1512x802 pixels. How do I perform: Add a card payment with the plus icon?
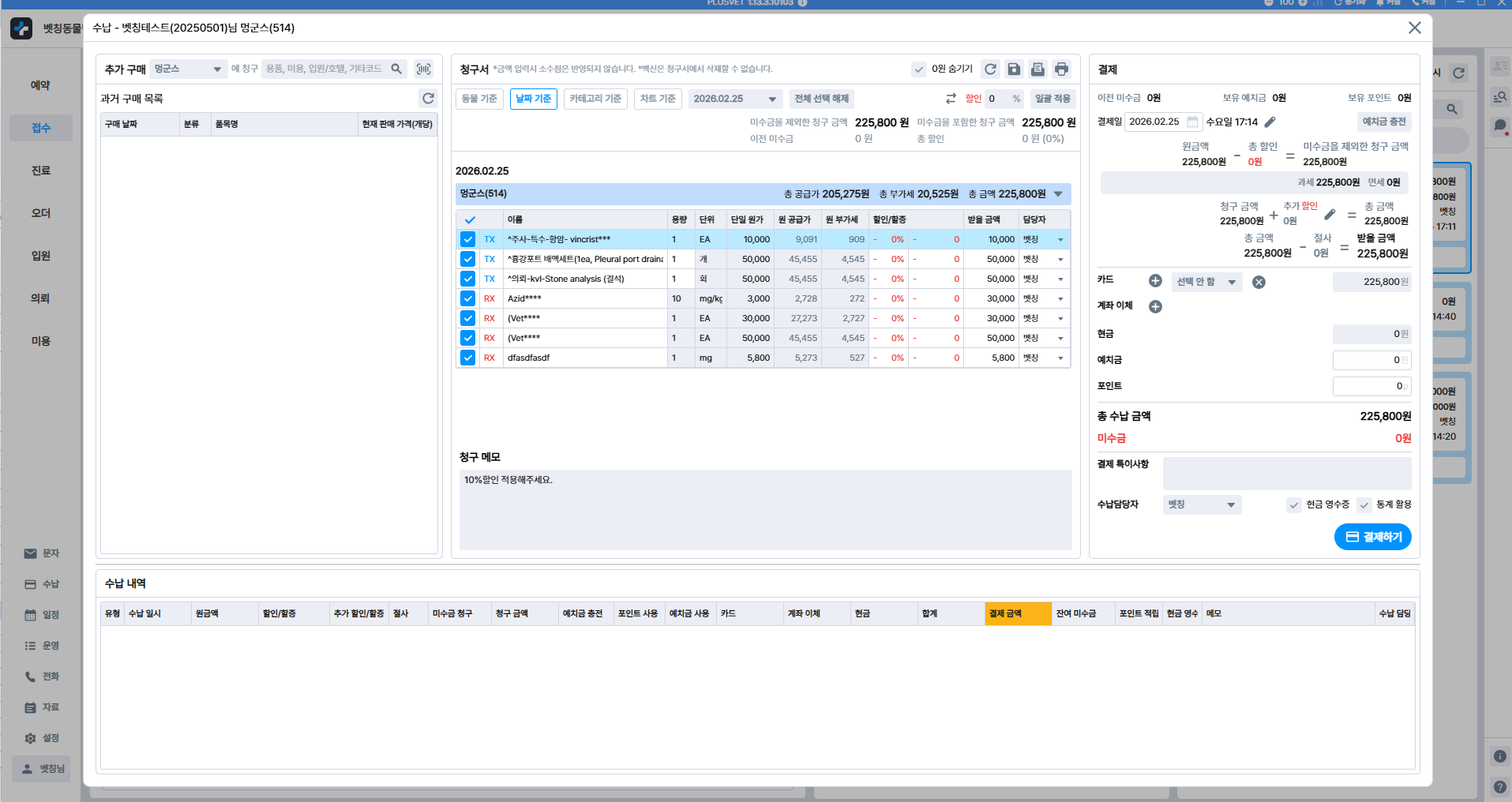[x=1155, y=281]
